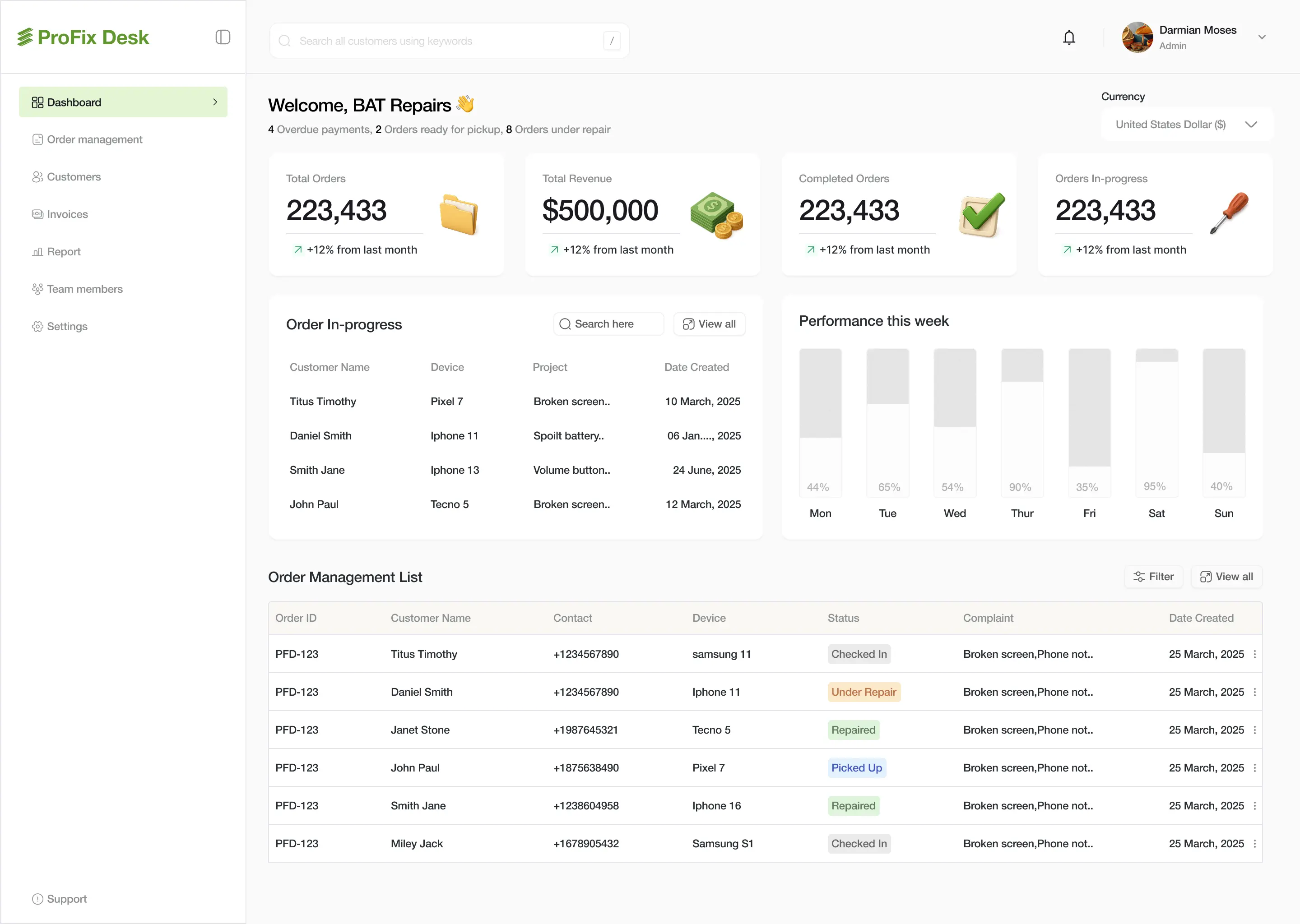Open the Report section
This screenshot has width=1300, height=924.
[x=64, y=251]
